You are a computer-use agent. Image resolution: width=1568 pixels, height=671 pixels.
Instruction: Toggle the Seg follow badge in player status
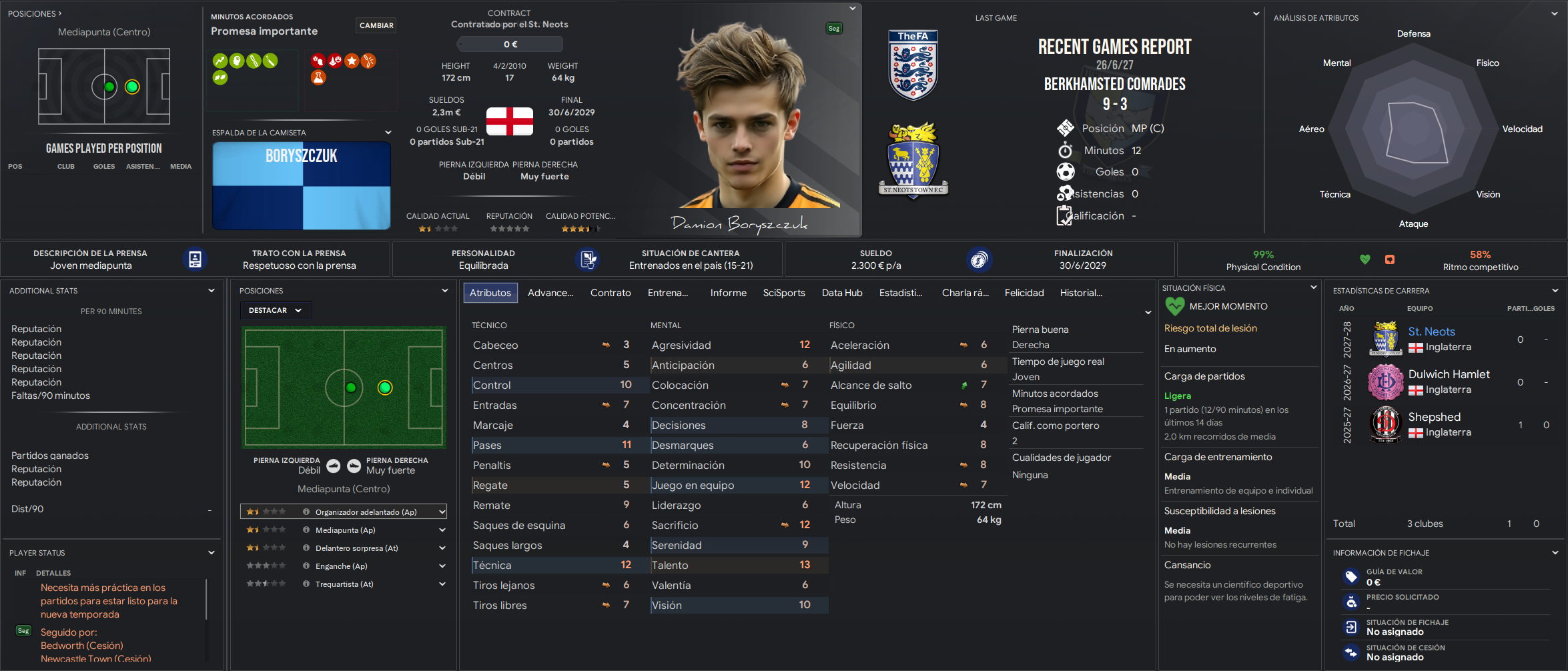tap(23, 631)
